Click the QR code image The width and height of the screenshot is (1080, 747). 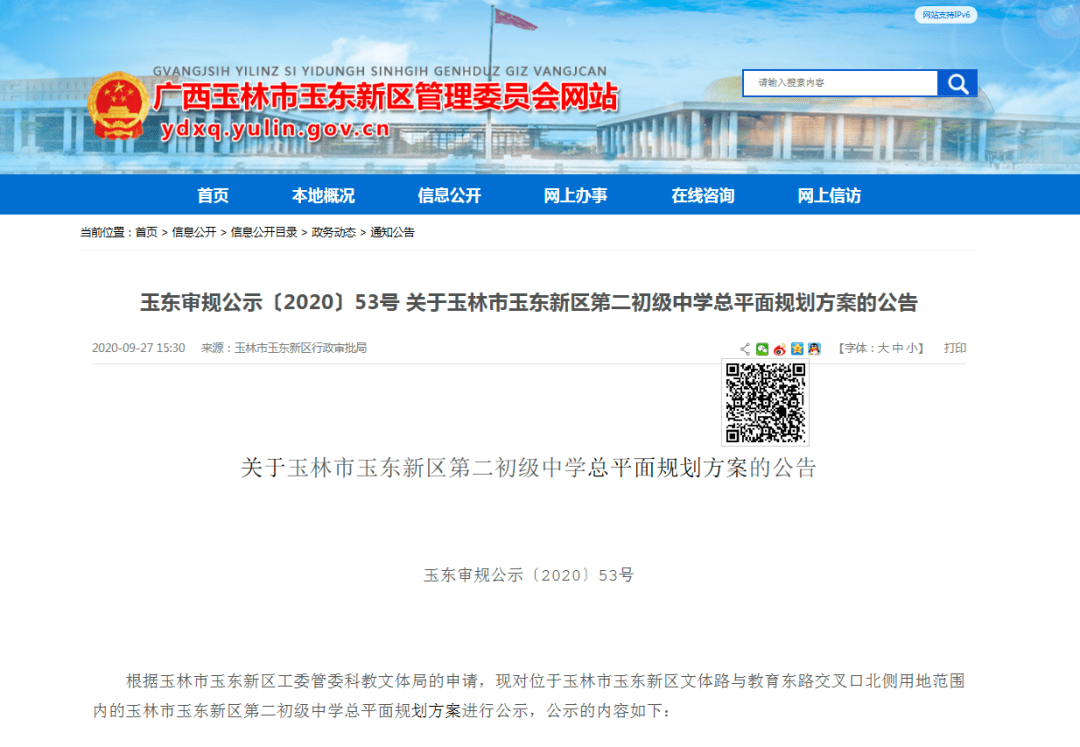click(x=765, y=403)
